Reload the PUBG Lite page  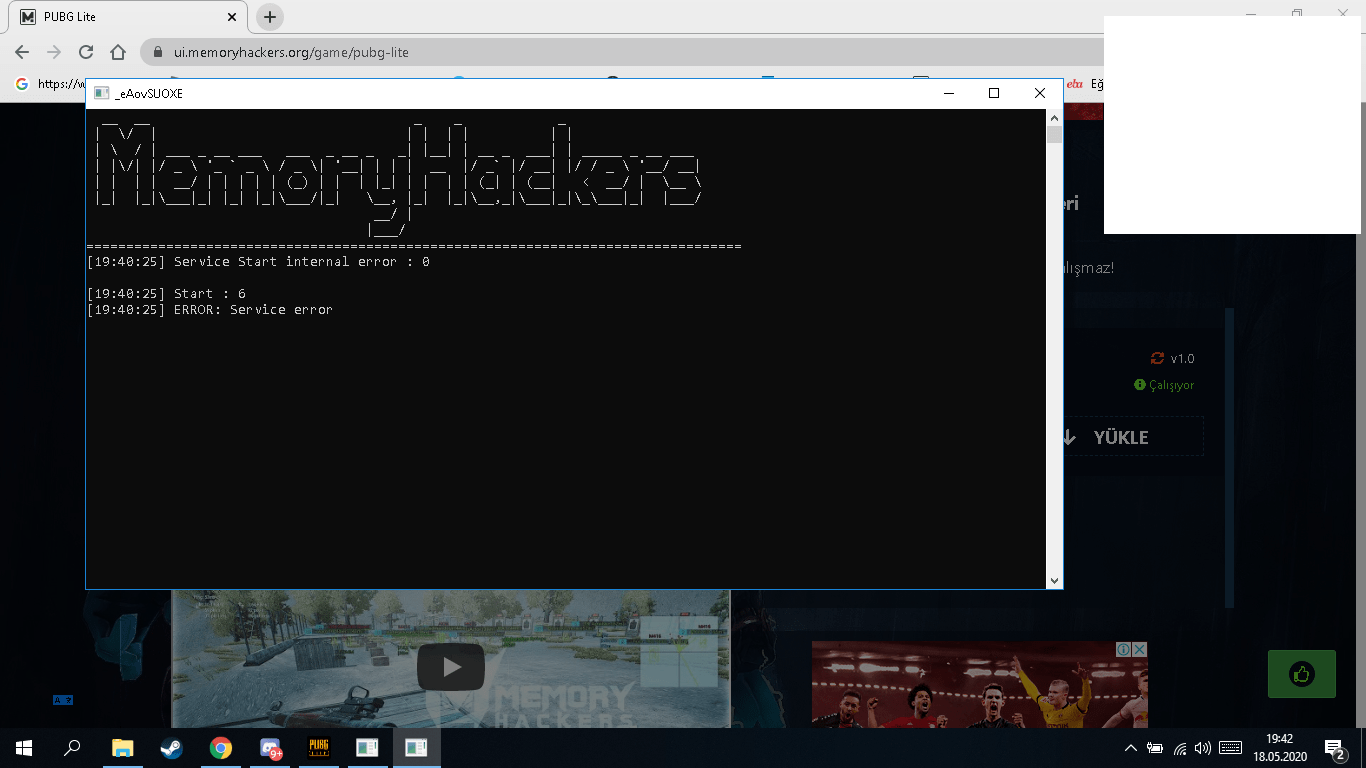coord(86,52)
